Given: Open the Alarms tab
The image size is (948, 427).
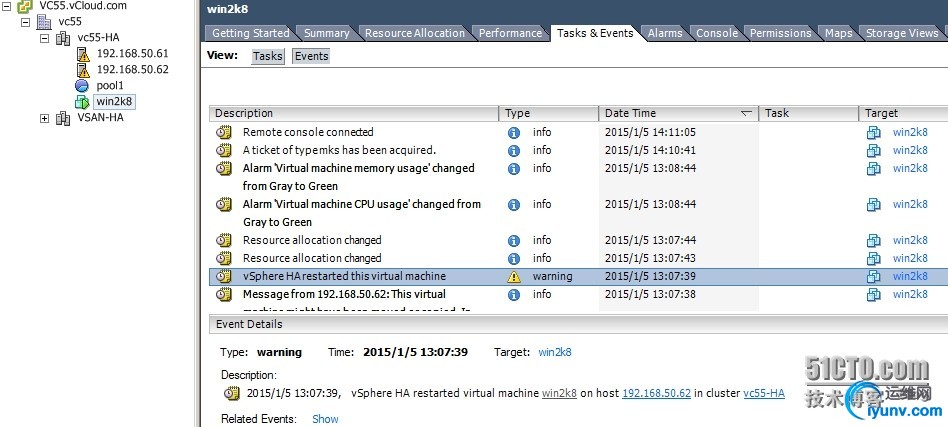Looking at the screenshot, I should click(665, 33).
